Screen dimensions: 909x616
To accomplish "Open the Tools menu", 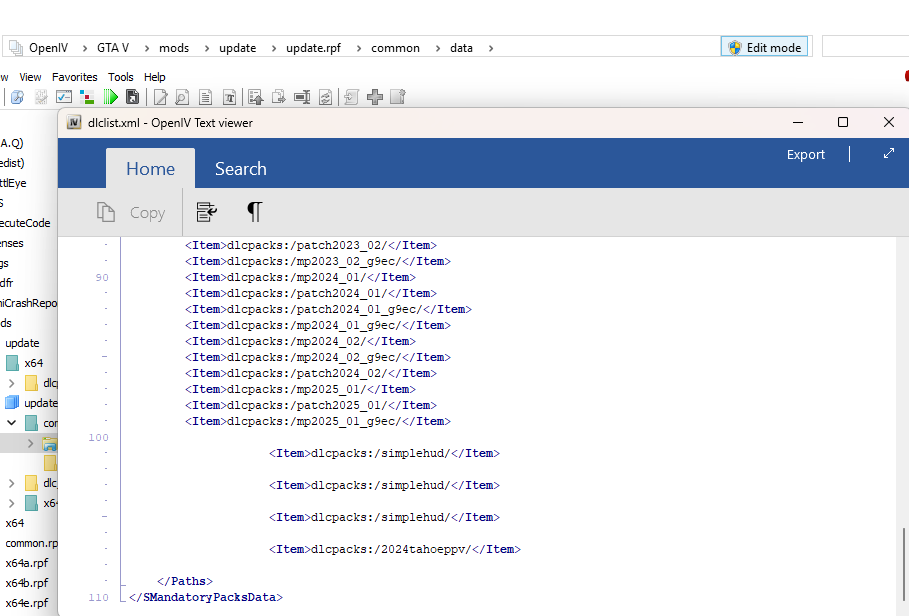I will [x=120, y=77].
